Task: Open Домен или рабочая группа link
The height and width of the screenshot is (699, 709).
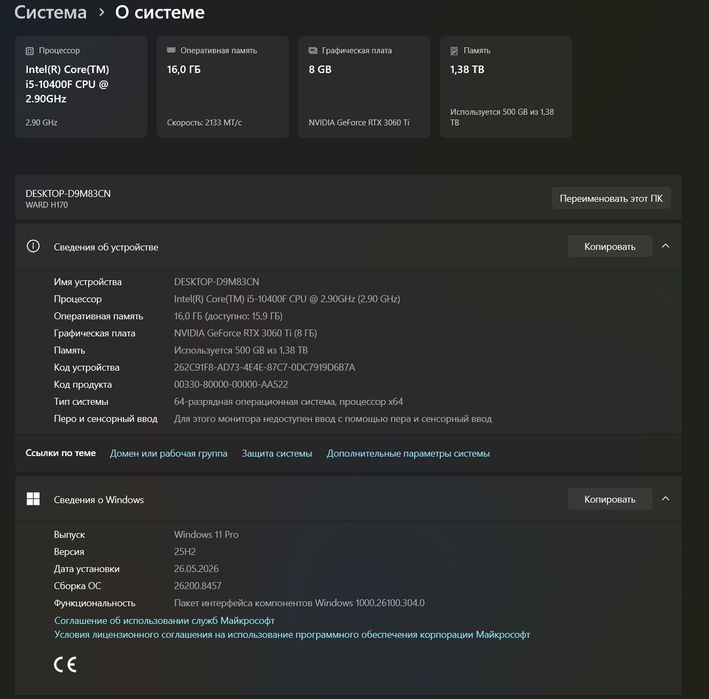Action: pyautogui.click(x=168, y=453)
